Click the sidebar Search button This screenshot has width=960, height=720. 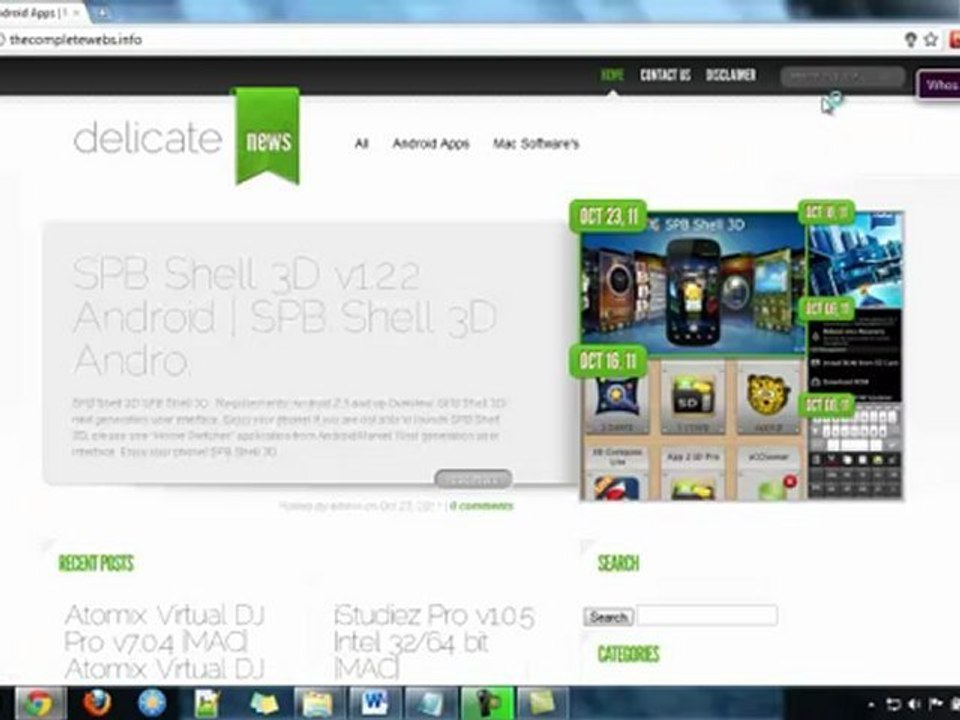(x=609, y=617)
